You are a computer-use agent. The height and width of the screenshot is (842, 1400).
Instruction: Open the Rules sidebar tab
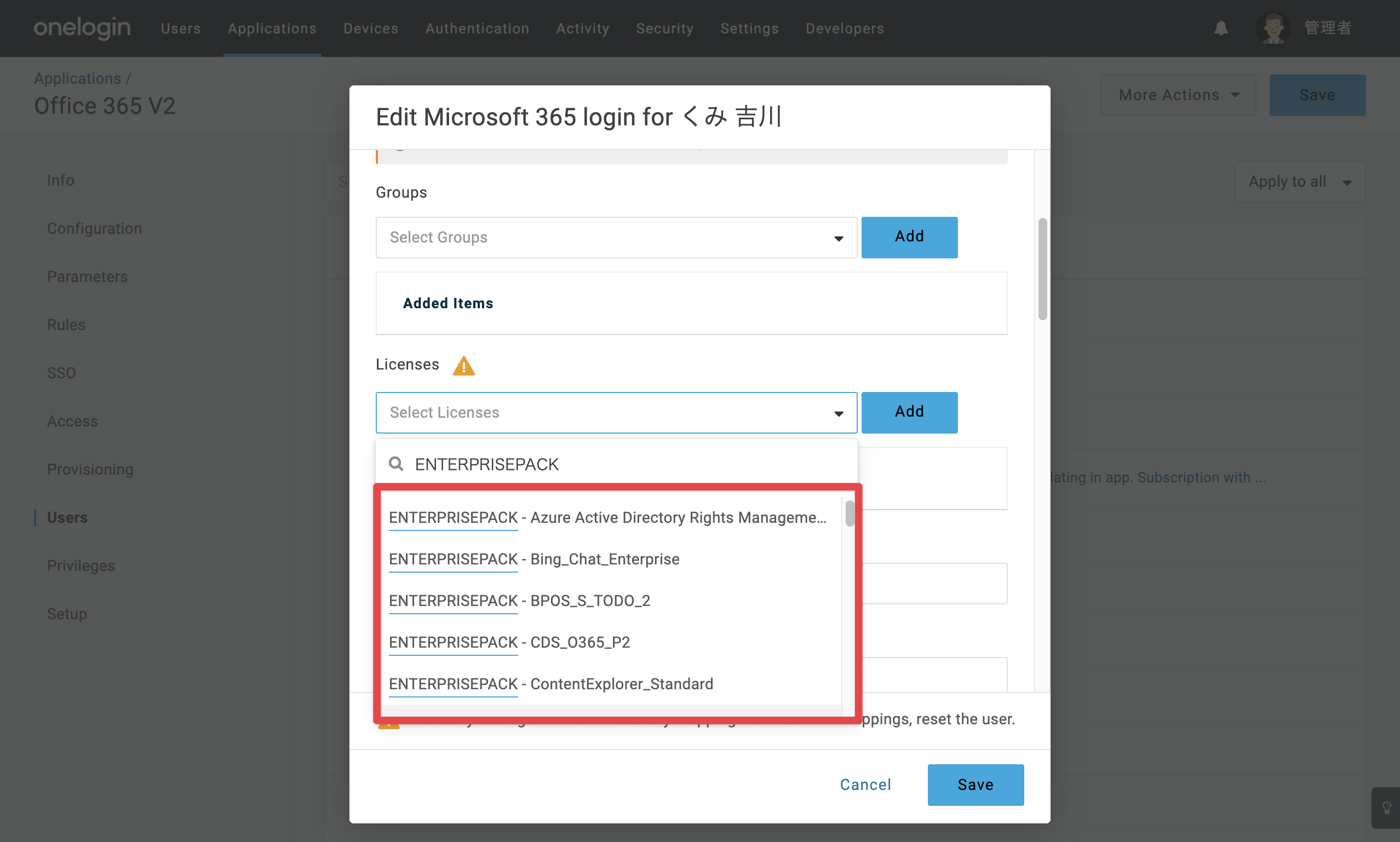pos(66,325)
